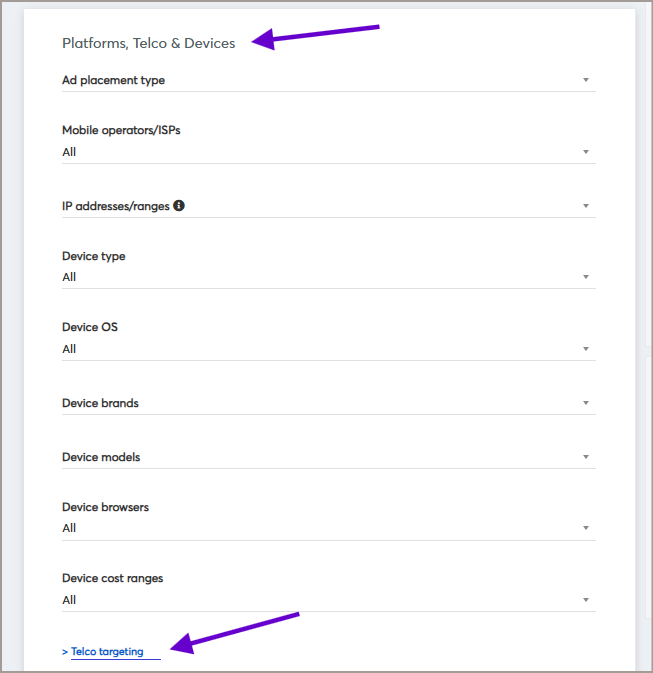Expand the Device type dropdown arrow
The image size is (653, 673).
point(586,277)
